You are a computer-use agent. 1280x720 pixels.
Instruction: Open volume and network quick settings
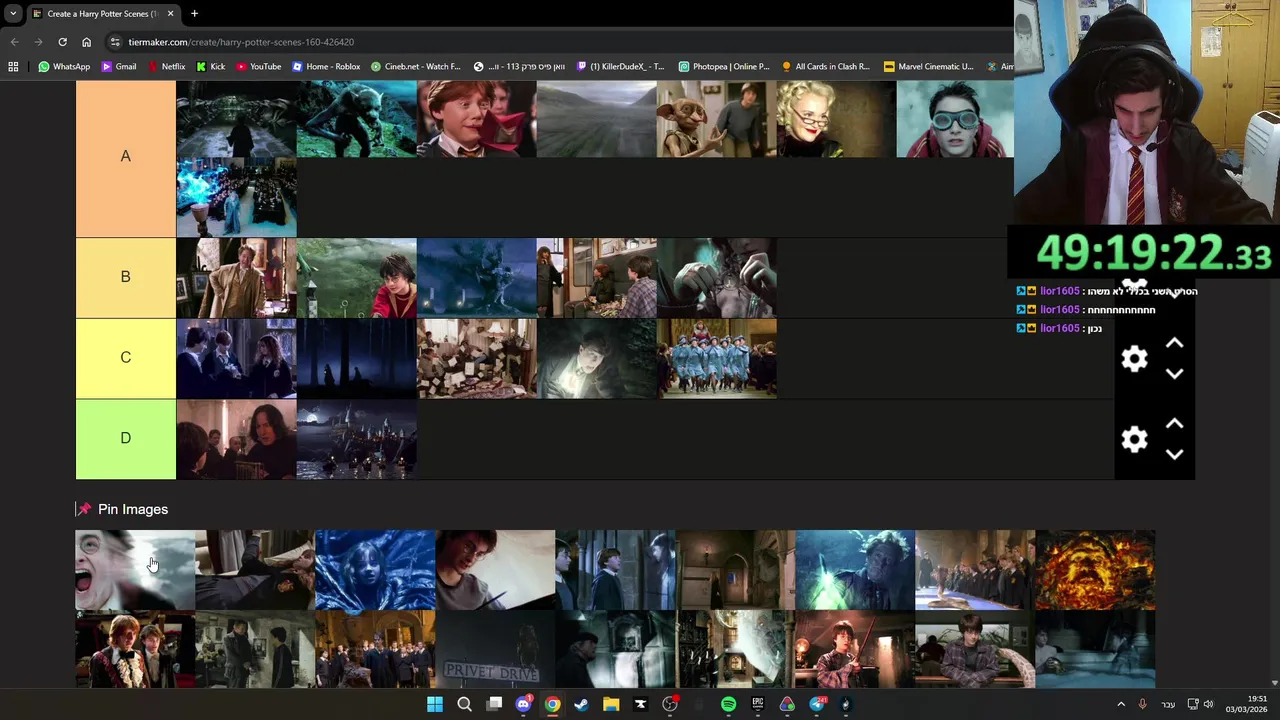coord(1200,704)
